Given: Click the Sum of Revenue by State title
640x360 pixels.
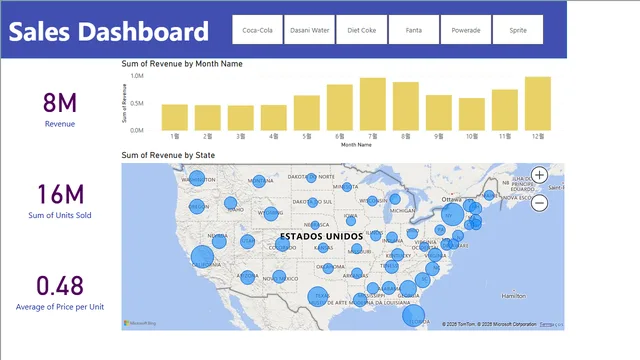Looking at the screenshot, I should pyautogui.click(x=168, y=155).
